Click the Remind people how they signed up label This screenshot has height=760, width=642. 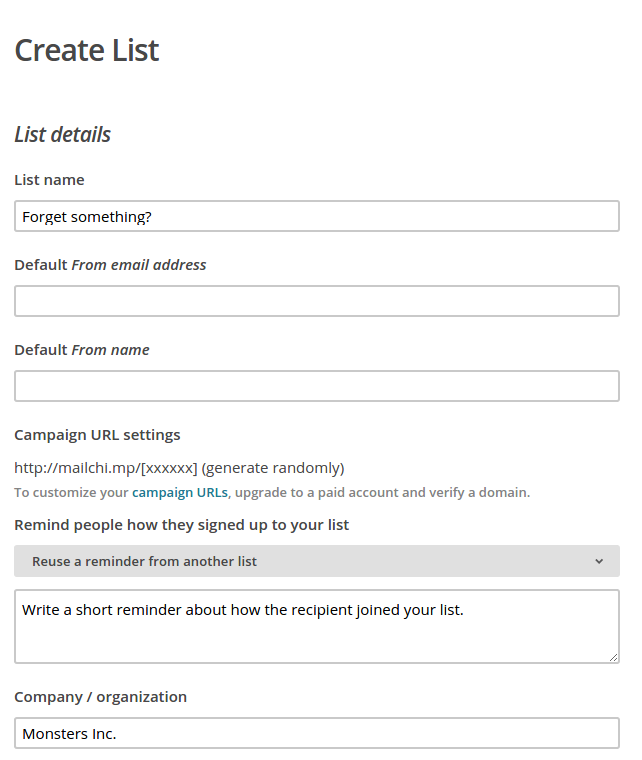[x=182, y=525]
